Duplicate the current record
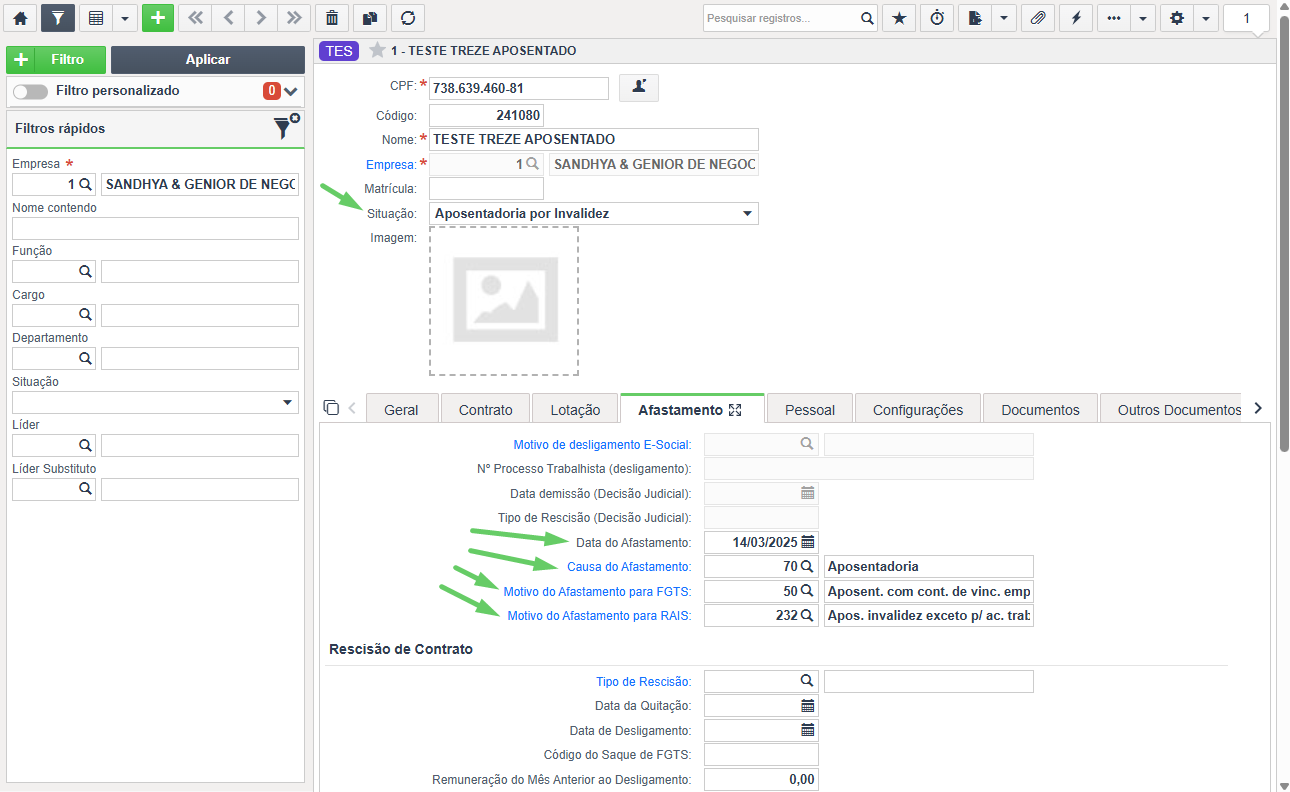 pyautogui.click(x=370, y=18)
